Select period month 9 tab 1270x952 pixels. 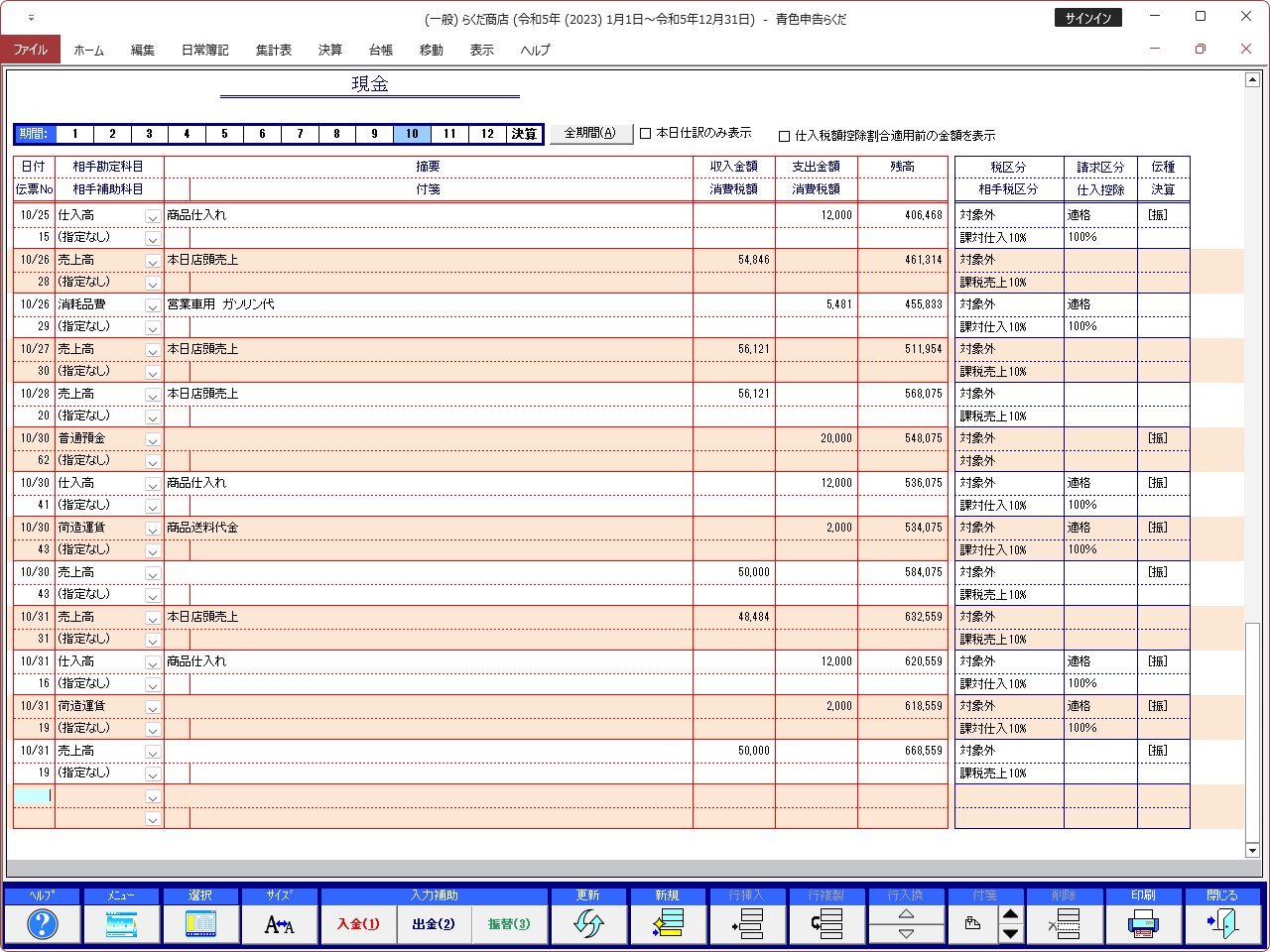click(374, 134)
